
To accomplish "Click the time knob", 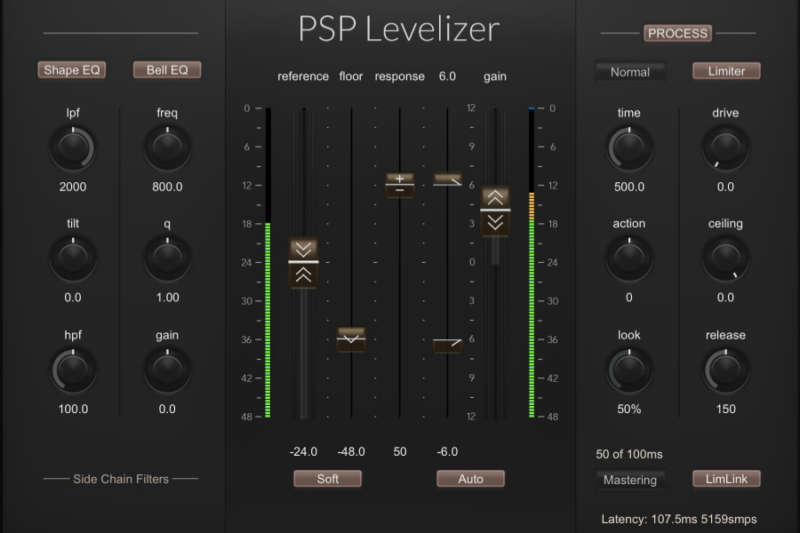I will (629, 148).
